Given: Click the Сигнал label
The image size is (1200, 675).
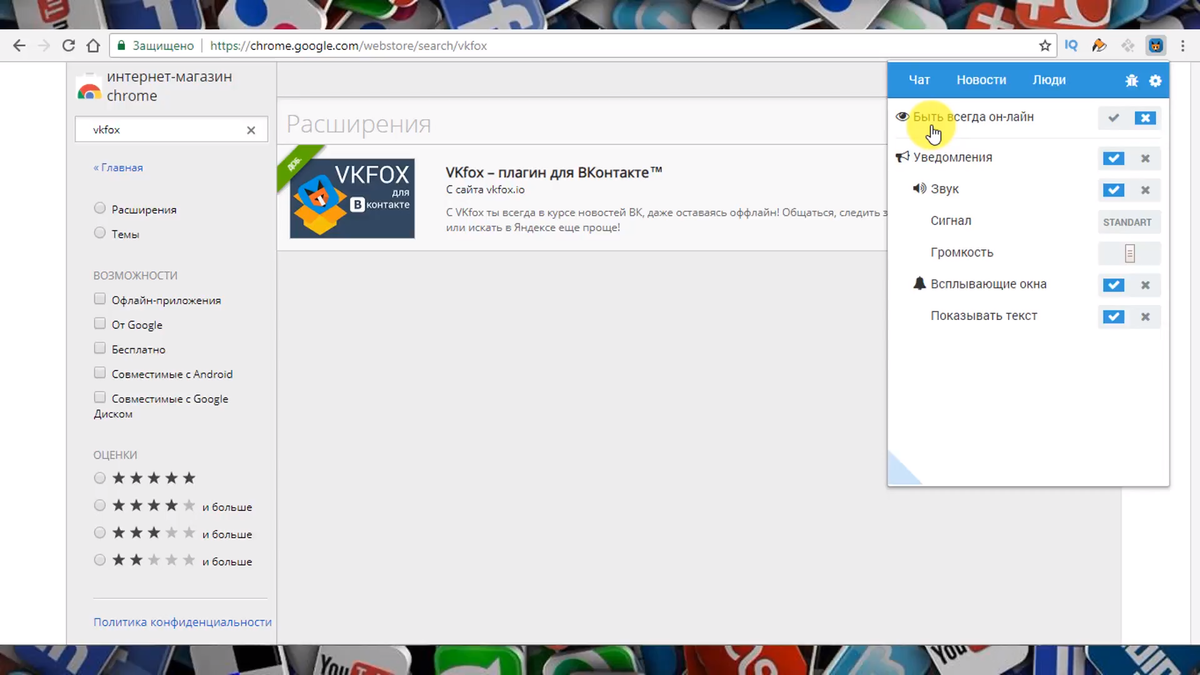Looking at the screenshot, I should (x=951, y=221).
